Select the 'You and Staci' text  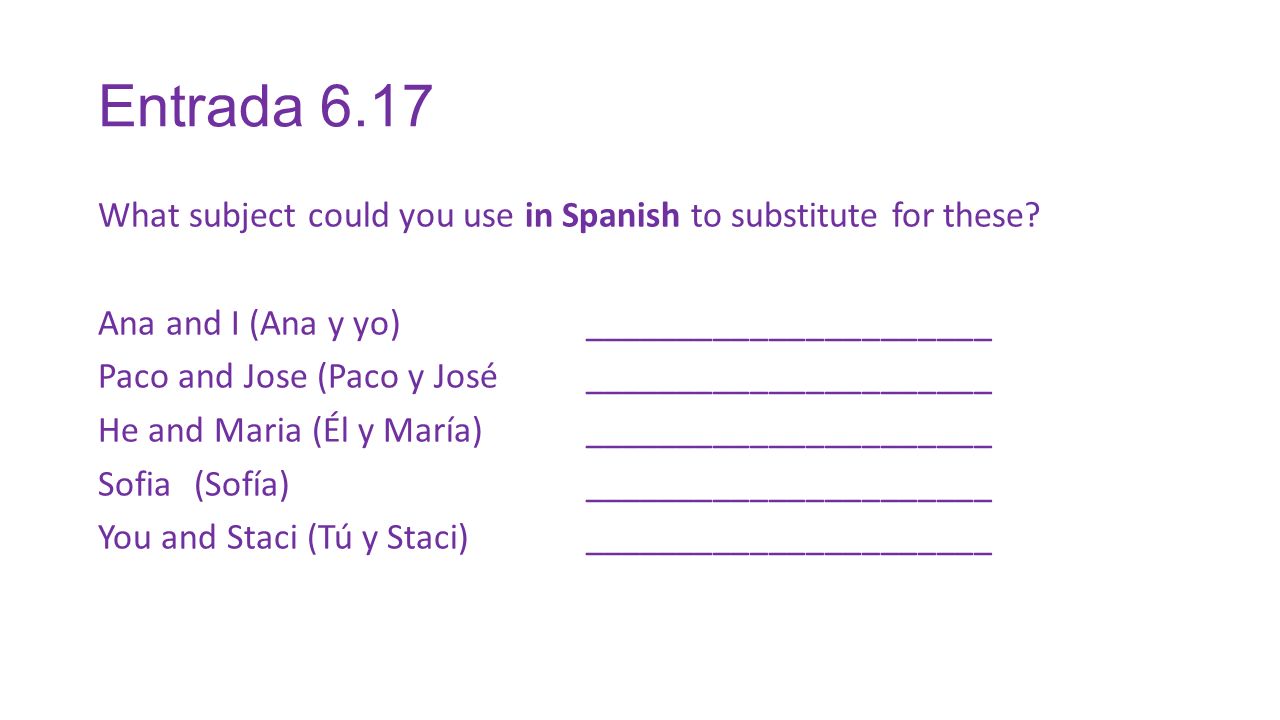coord(198,538)
